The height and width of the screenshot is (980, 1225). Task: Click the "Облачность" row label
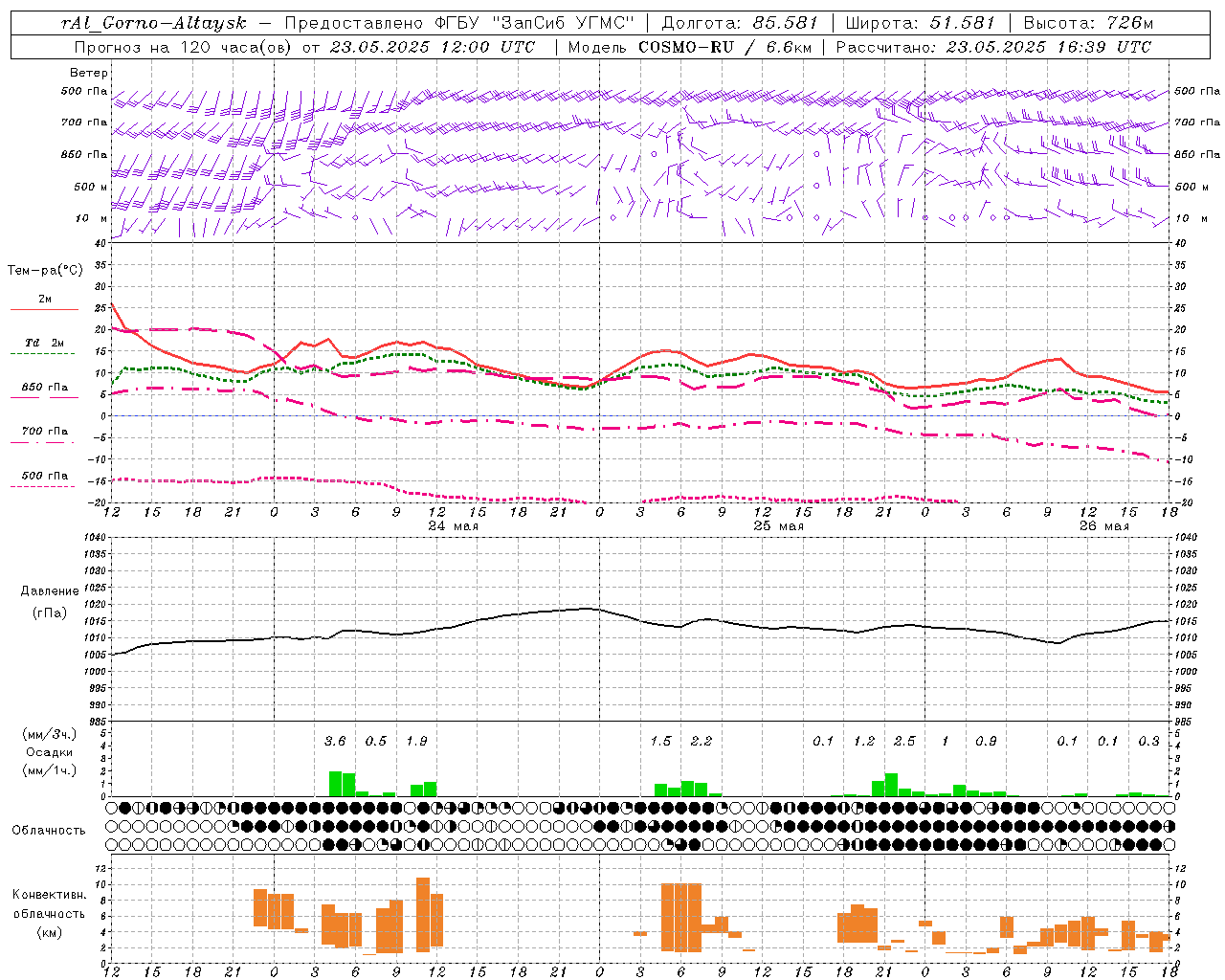click(49, 830)
